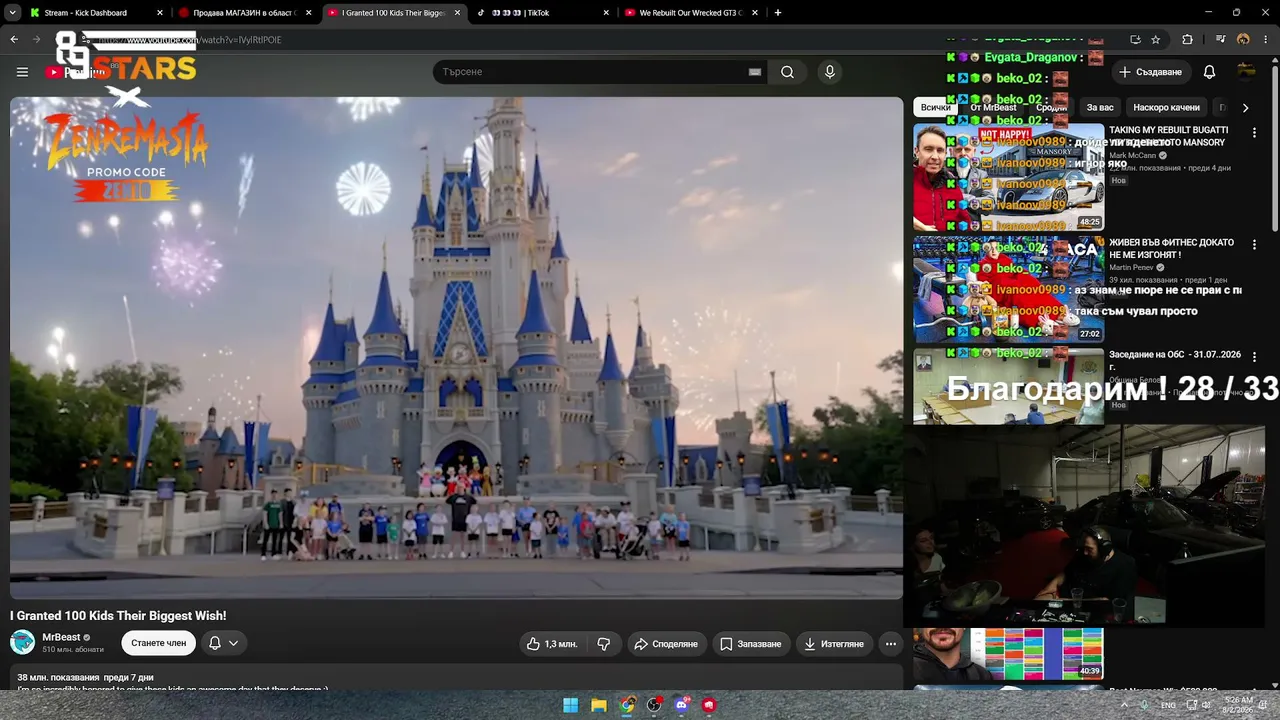The image size is (1280, 720).
Task: Select the За вас filter chip
Action: point(1100,107)
